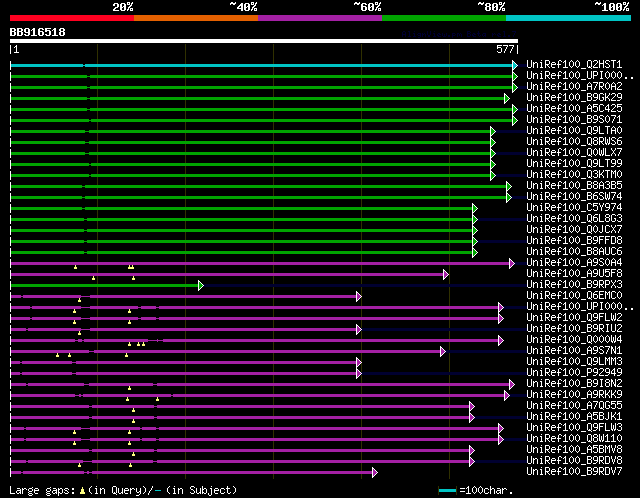Click the arrowhead ending the Q6EMC0 alignment
Viewport: 640px width, 498px height.
(x=358, y=297)
